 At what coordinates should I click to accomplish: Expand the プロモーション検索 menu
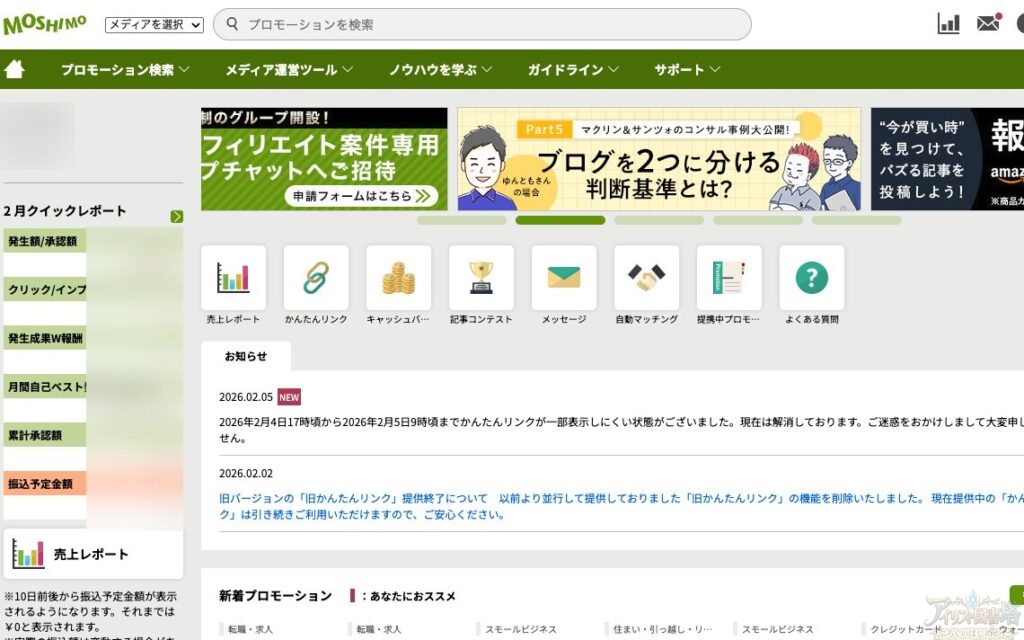click(125, 70)
